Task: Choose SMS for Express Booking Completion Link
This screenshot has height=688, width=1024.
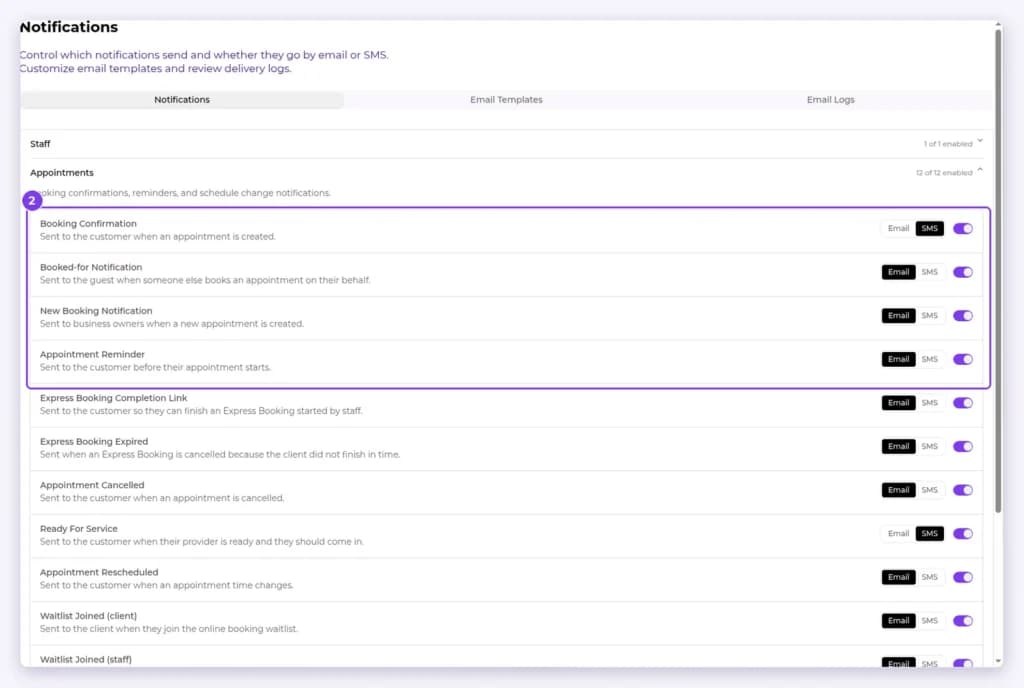Action: (929, 403)
